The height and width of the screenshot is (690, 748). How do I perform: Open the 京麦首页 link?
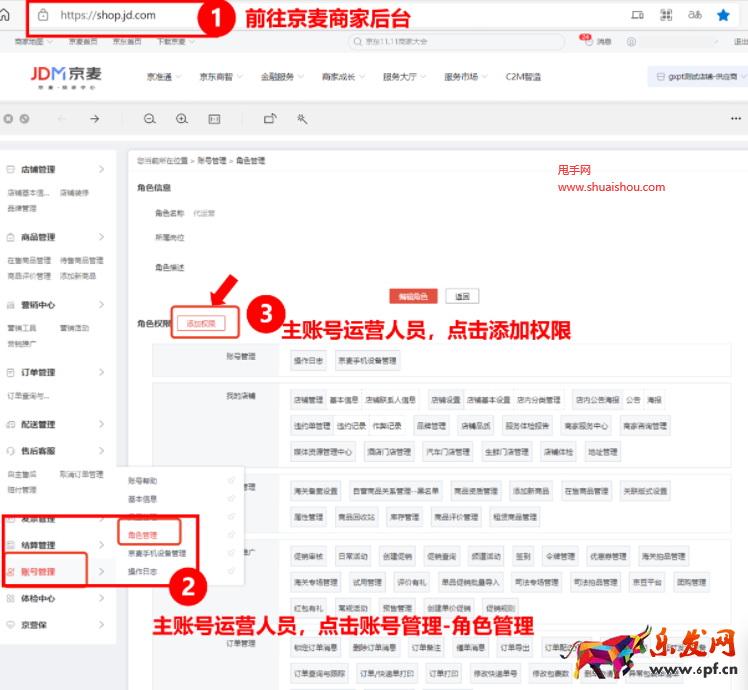click(83, 42)
